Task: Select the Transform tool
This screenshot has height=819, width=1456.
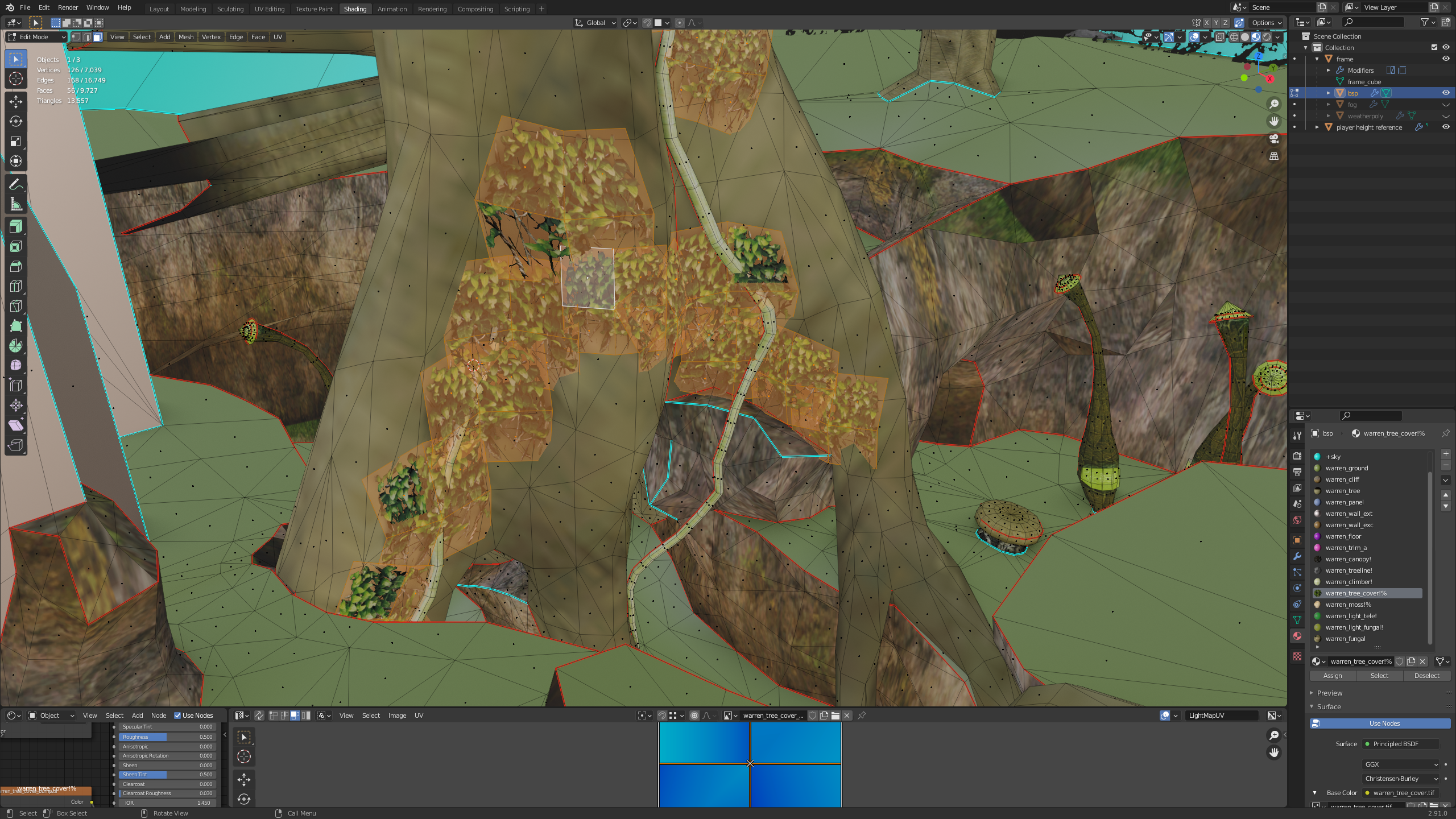Action: point(16,162)
